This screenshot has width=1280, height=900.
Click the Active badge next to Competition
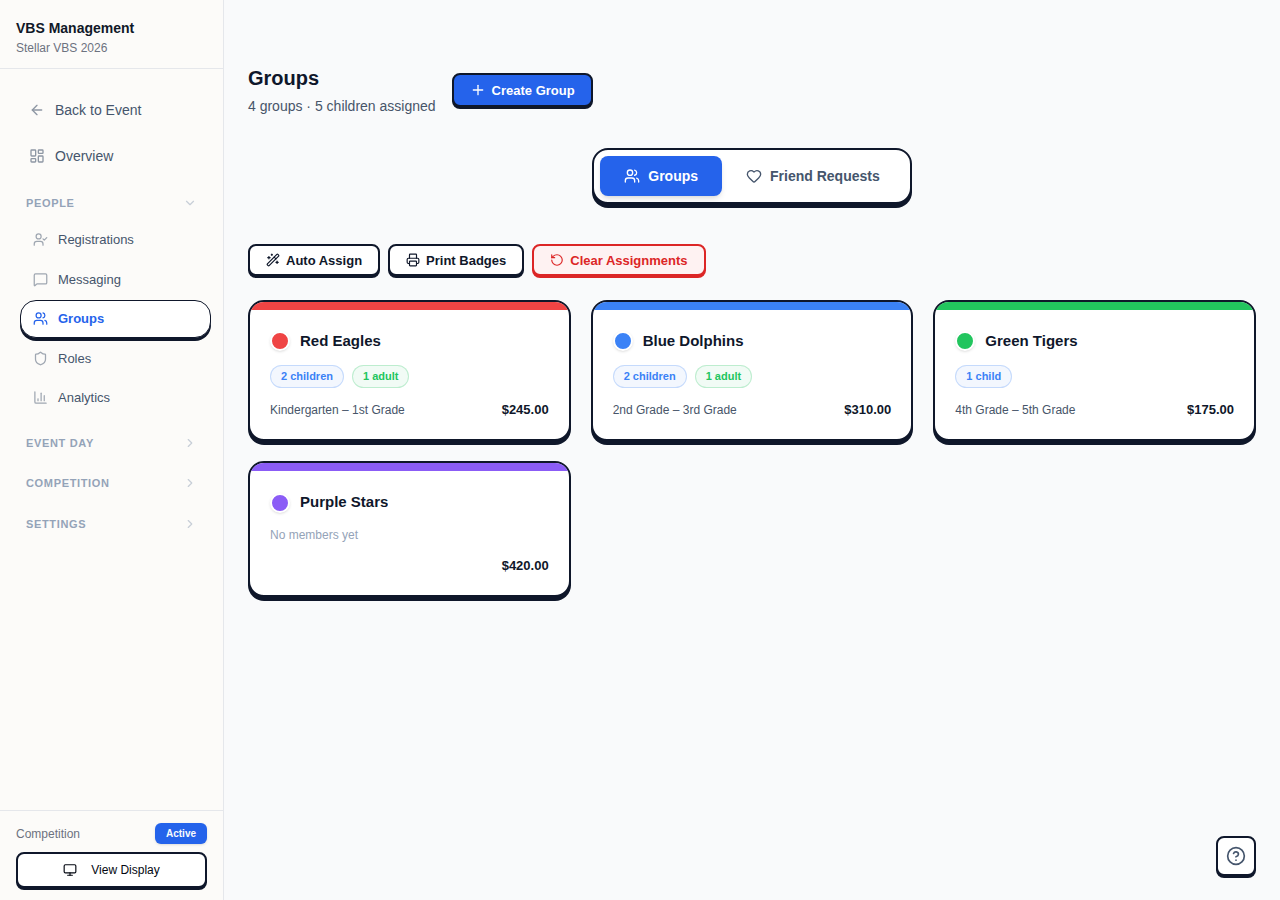coord(181,833)
